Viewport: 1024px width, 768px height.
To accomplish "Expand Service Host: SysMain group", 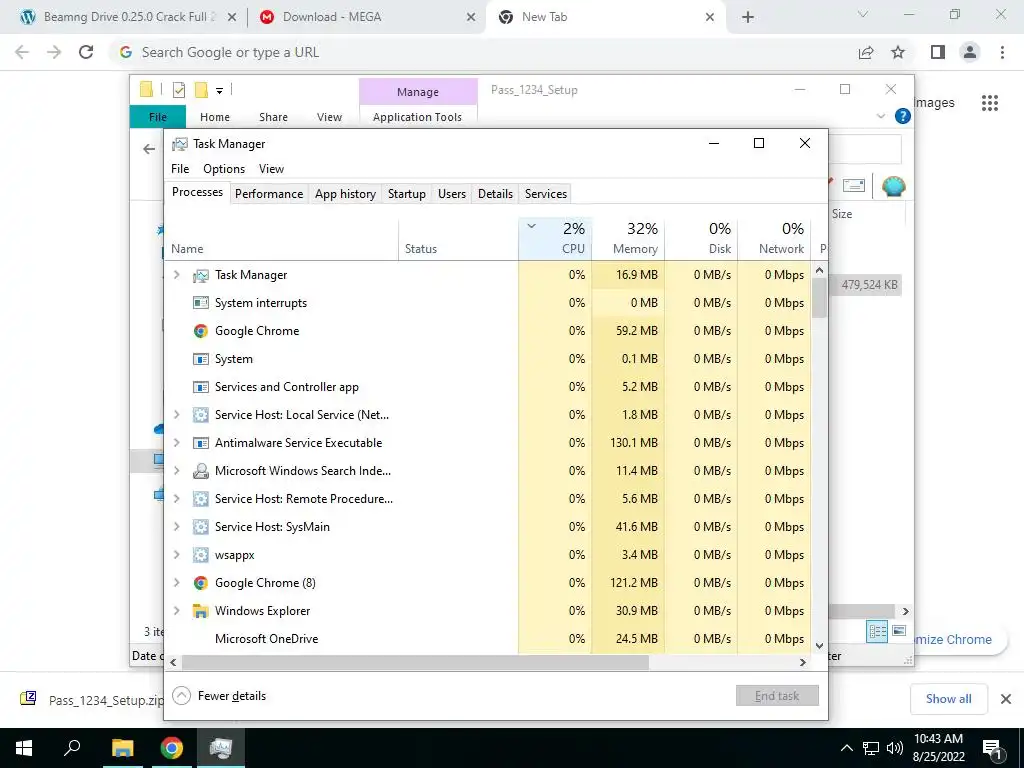I will (176, 527).
